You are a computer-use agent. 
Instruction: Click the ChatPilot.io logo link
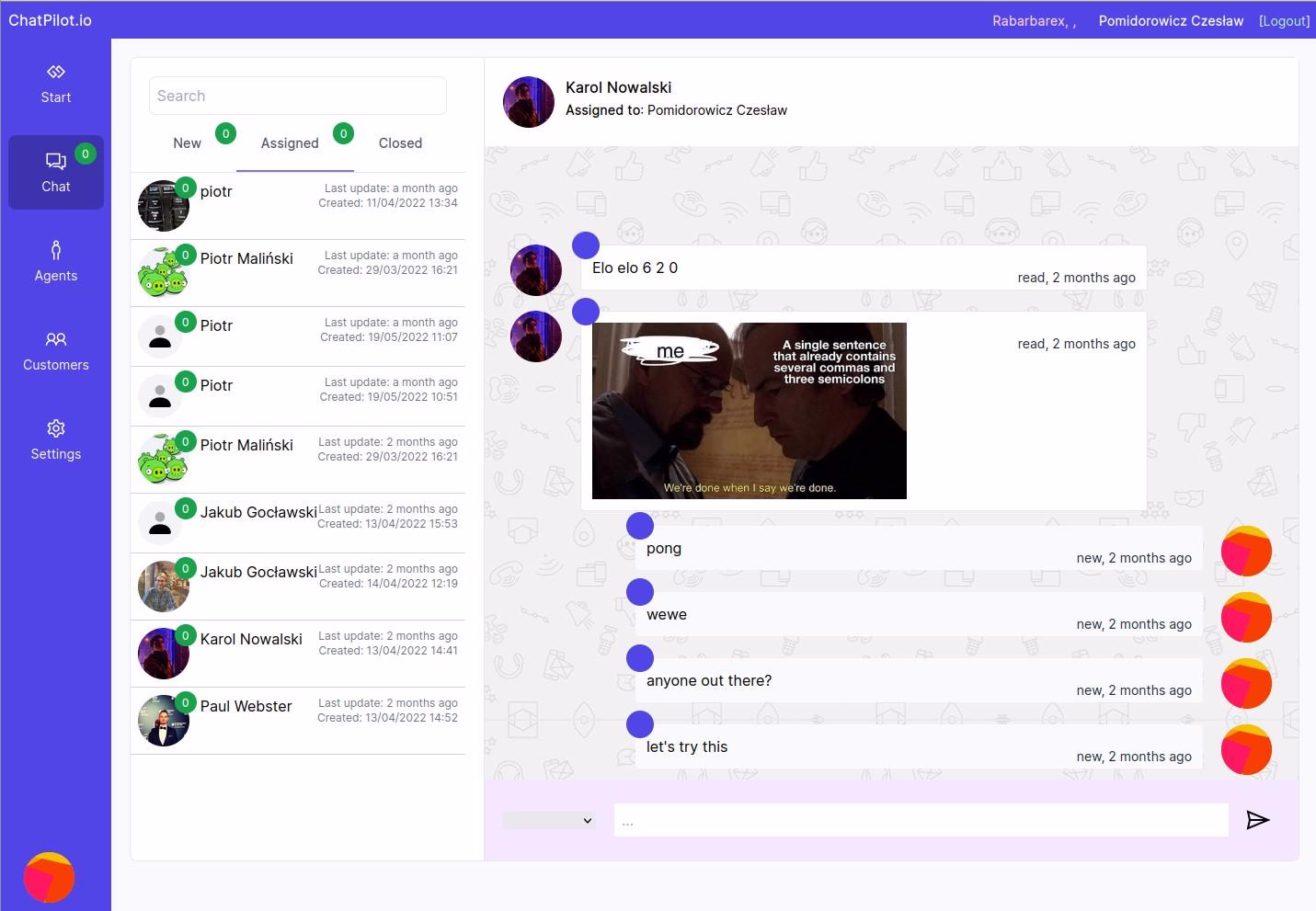click(x=51, y=20)
